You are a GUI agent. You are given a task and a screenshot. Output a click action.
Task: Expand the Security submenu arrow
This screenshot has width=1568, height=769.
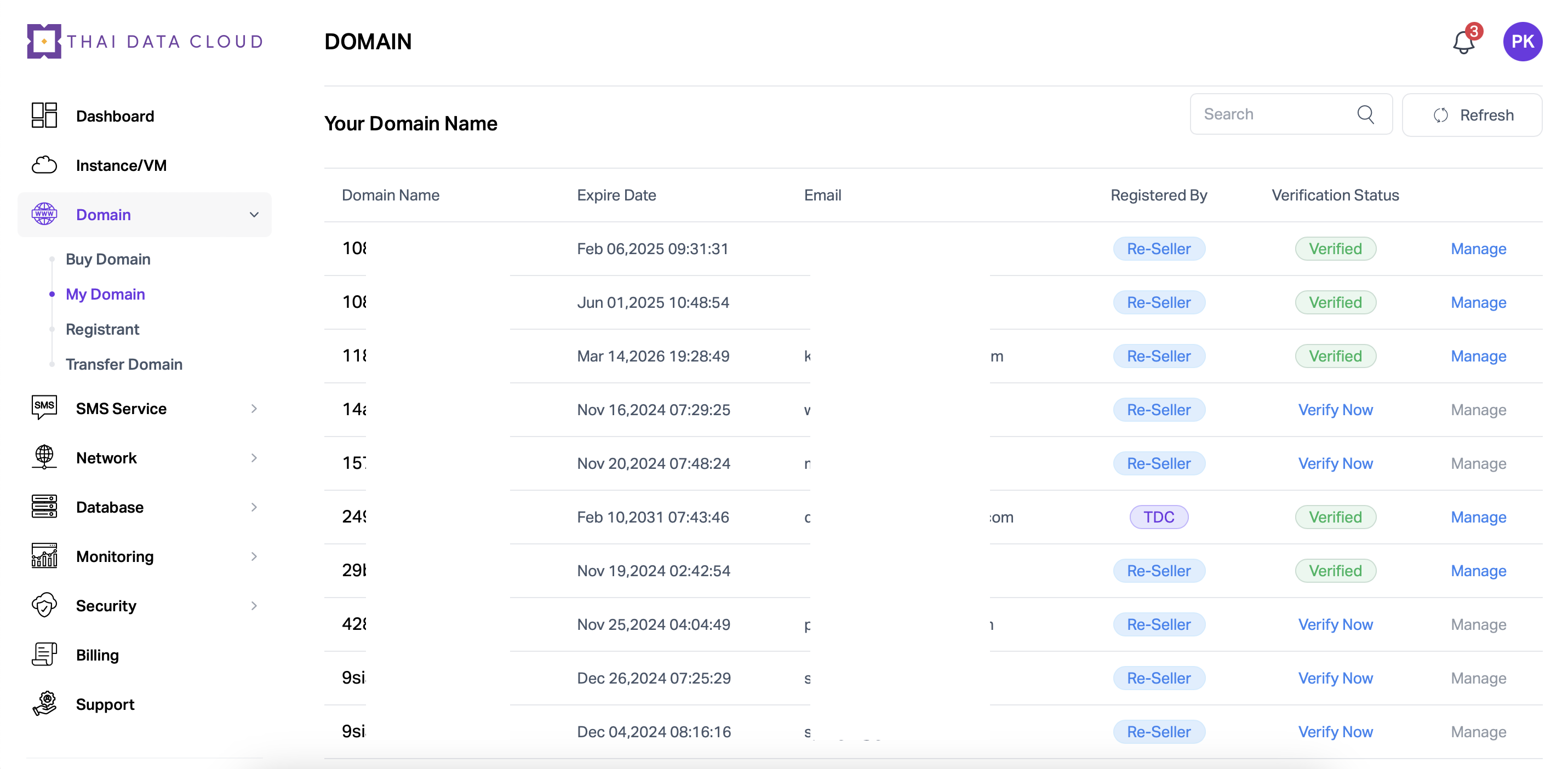254,606
